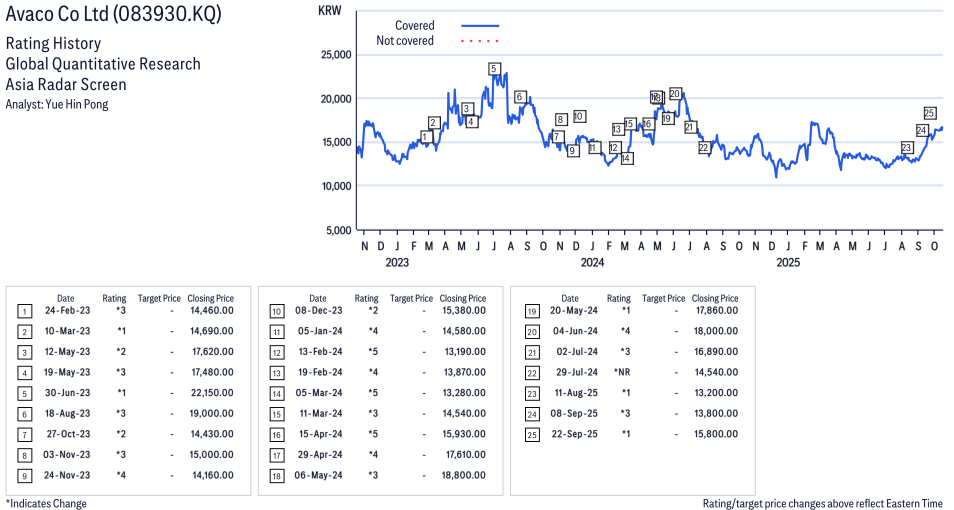Viewport: 954px width, 510px height.
Task: Select numbered box 9 in the table
Action: click(24, 476)
